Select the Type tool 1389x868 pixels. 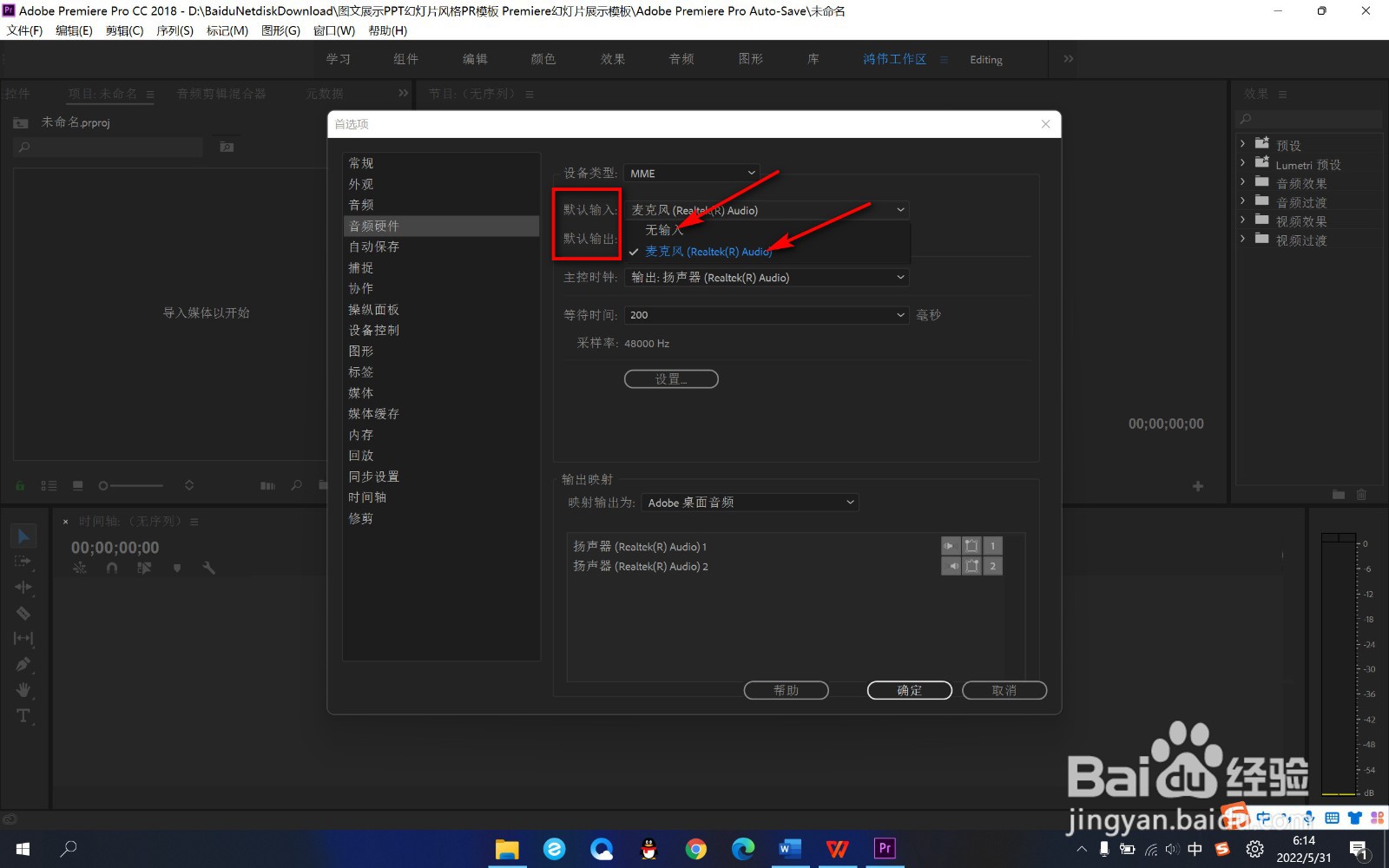pos(23,716)
